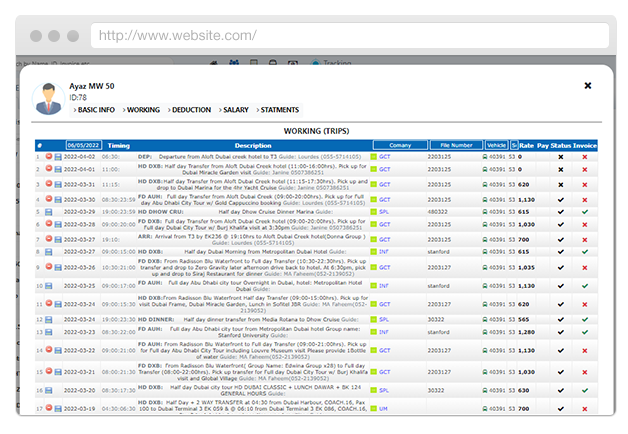Click the vehicle icon in row 1
Screen dimensions: 628x434
point(485,157)
